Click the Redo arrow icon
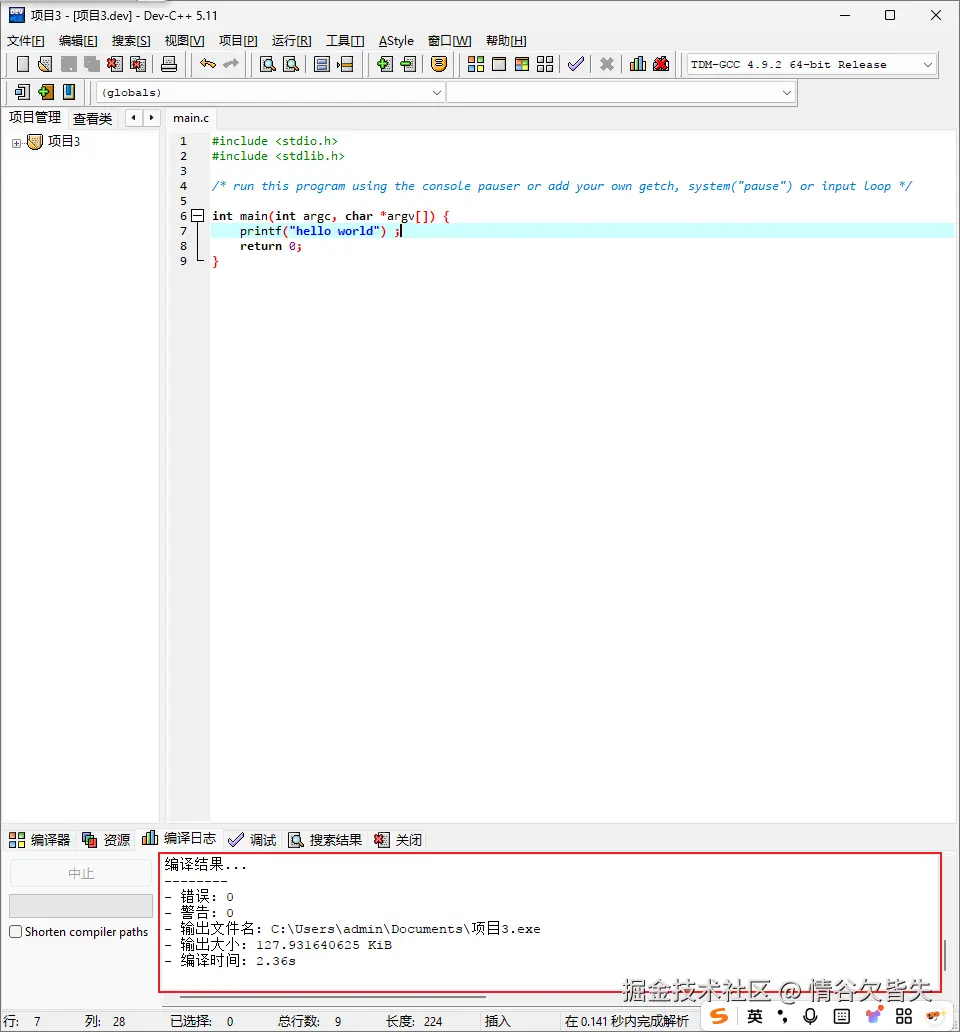This screenshot has height=1032, width=960. point(231,64)
